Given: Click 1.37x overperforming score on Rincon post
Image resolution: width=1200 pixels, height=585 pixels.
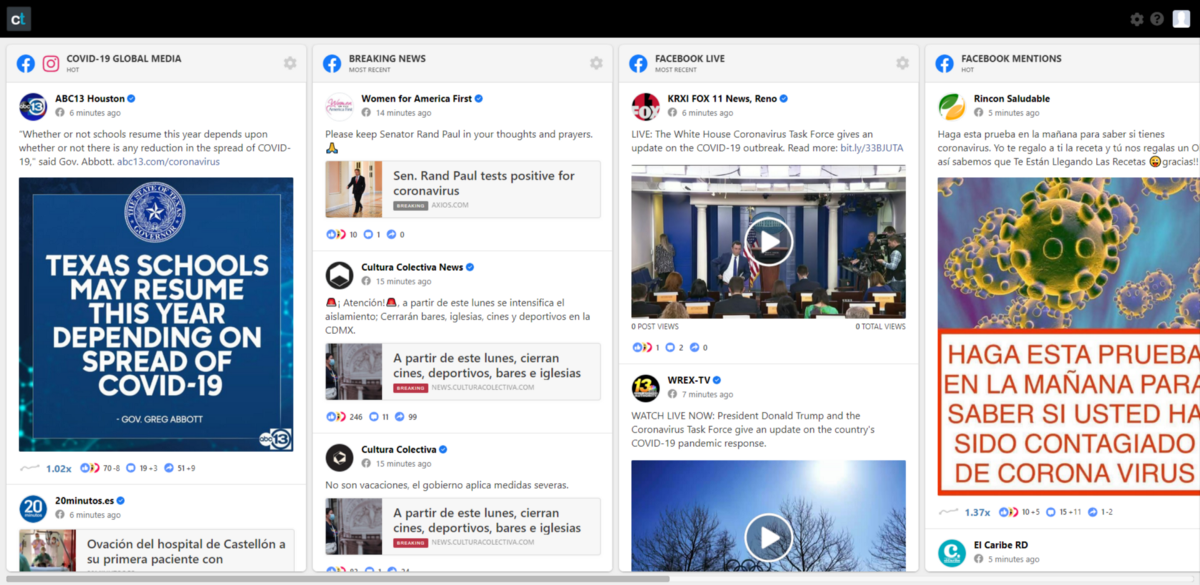Looking at the screenshot, I should coord(977,513).
